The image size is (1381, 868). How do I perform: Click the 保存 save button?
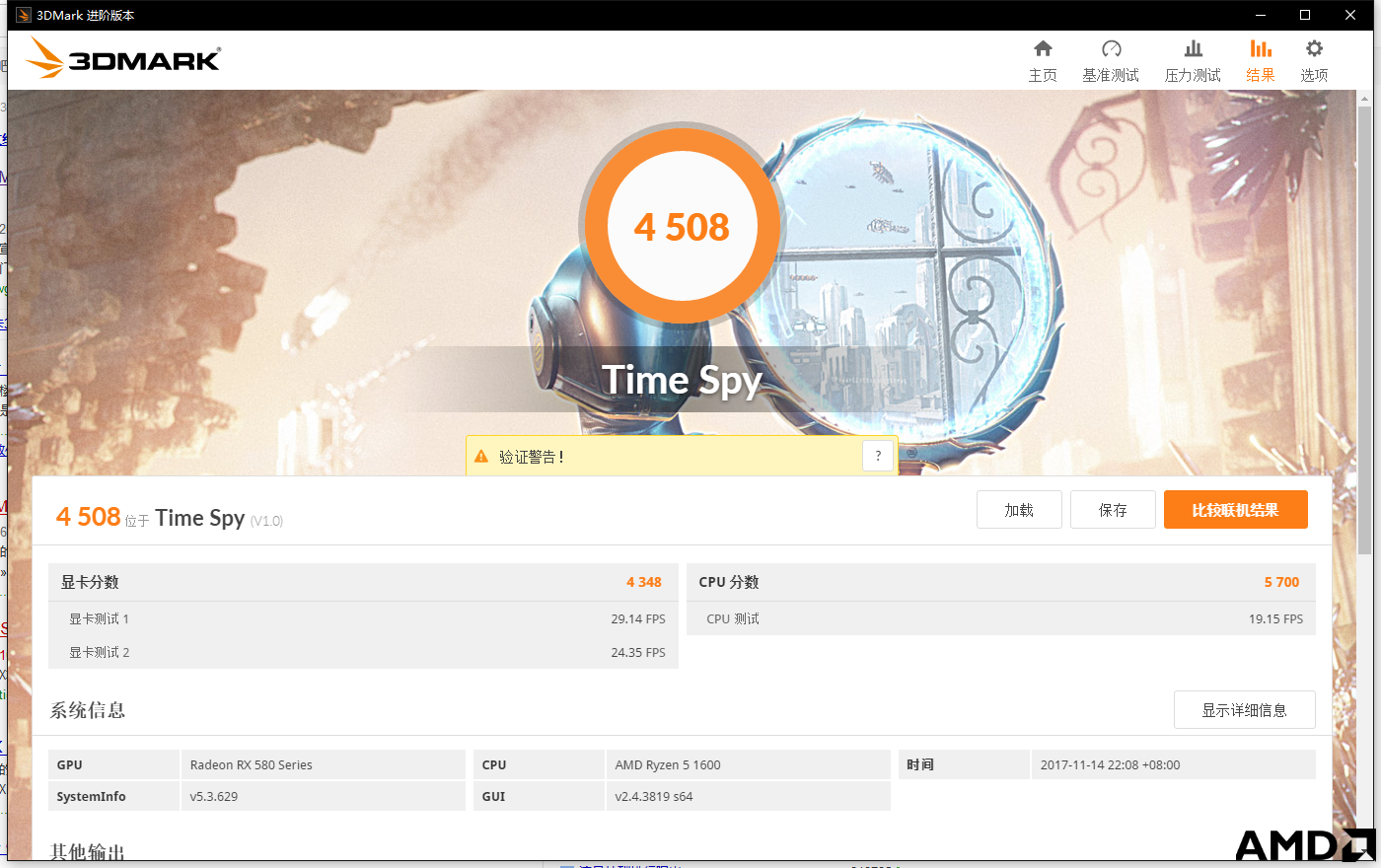[x=1113, y=510]
